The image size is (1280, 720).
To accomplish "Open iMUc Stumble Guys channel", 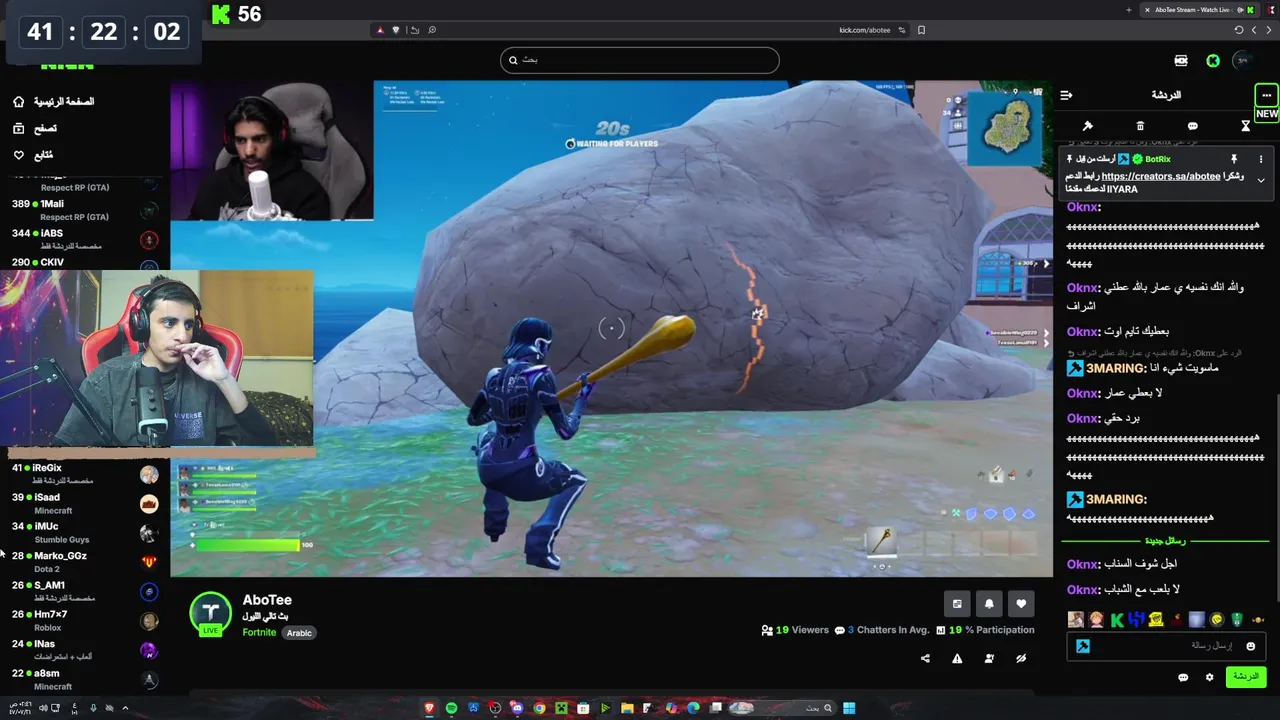I will pyautogui.click(x=85, y=532).
